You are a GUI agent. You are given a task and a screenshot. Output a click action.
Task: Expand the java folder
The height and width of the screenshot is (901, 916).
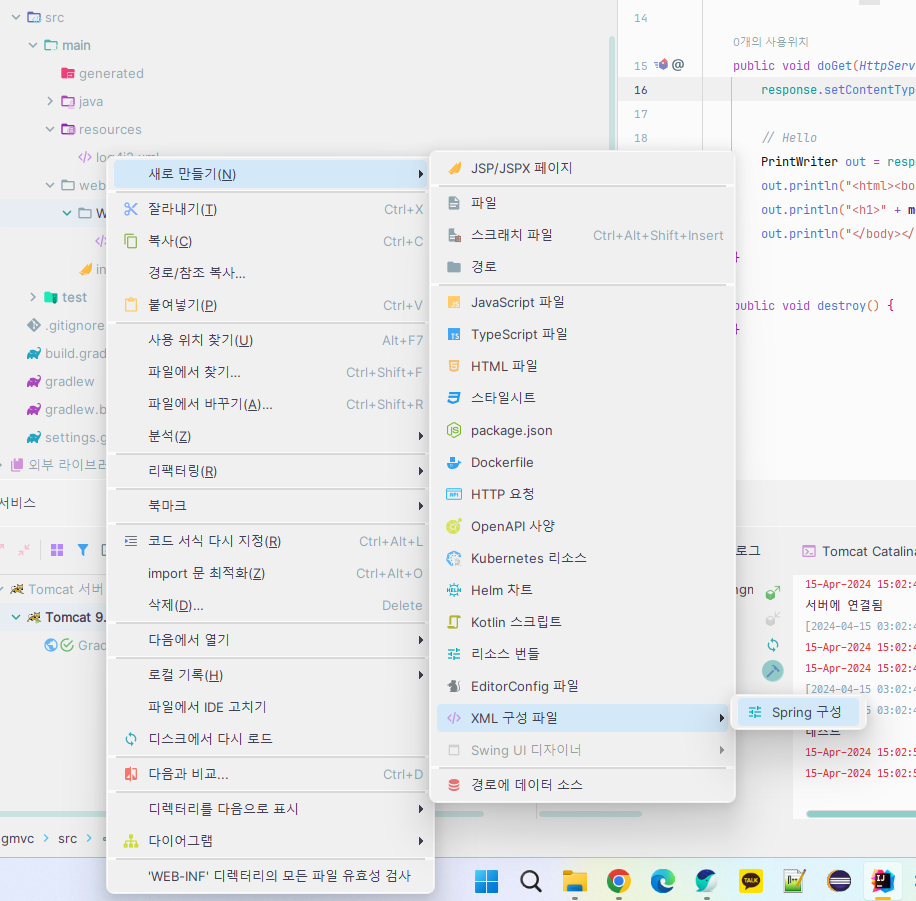pyautogui.click(x=50, y=101)
